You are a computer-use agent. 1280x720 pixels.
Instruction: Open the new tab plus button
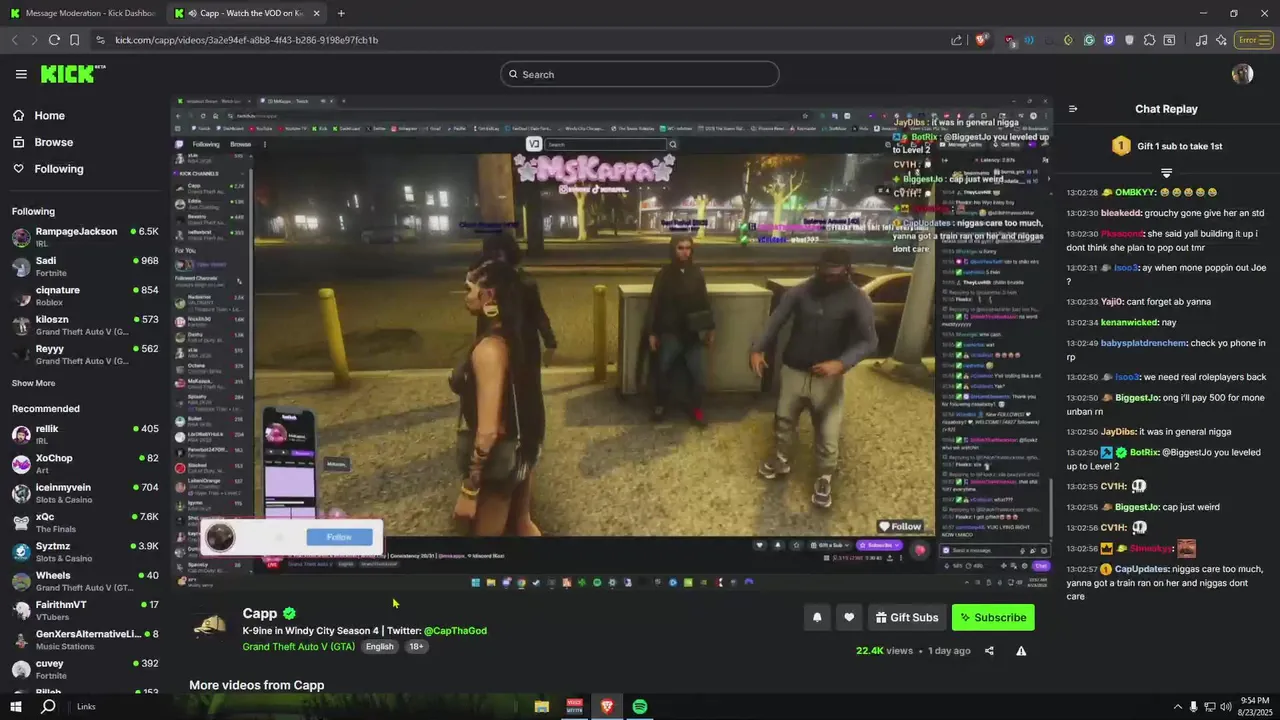[x=341, y=13]
